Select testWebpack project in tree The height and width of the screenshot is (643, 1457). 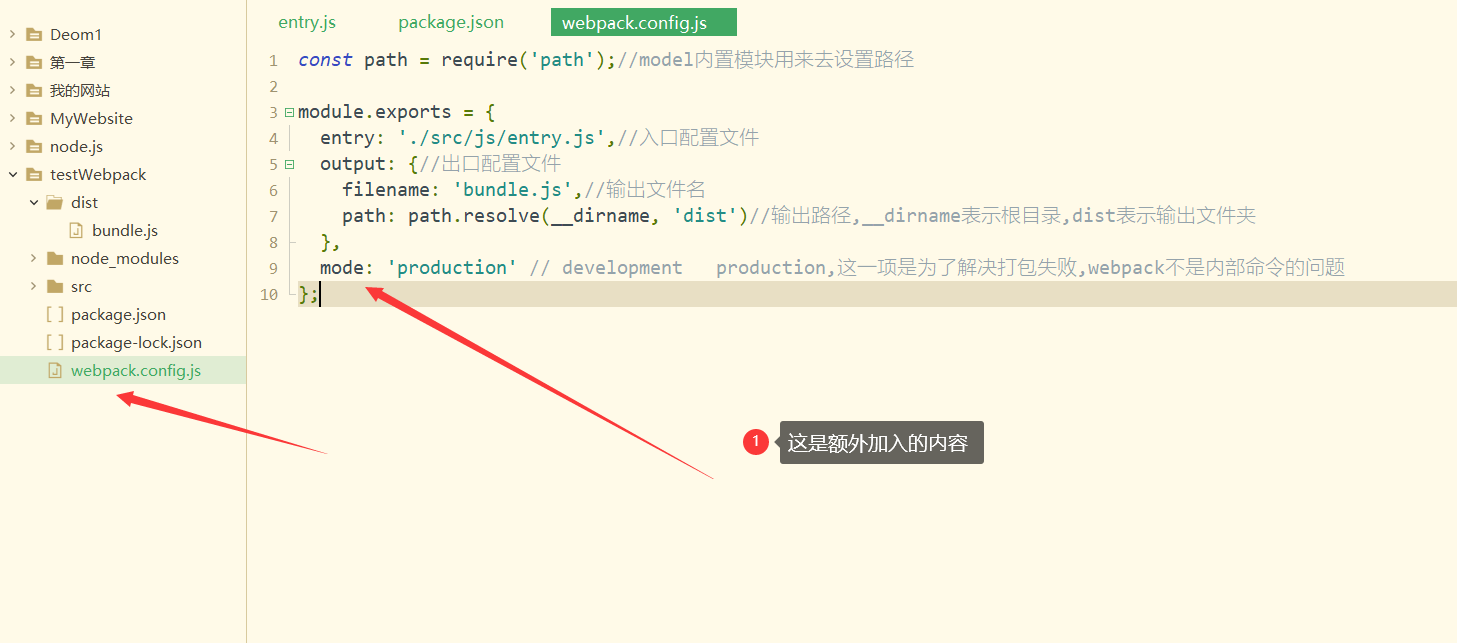98,174
